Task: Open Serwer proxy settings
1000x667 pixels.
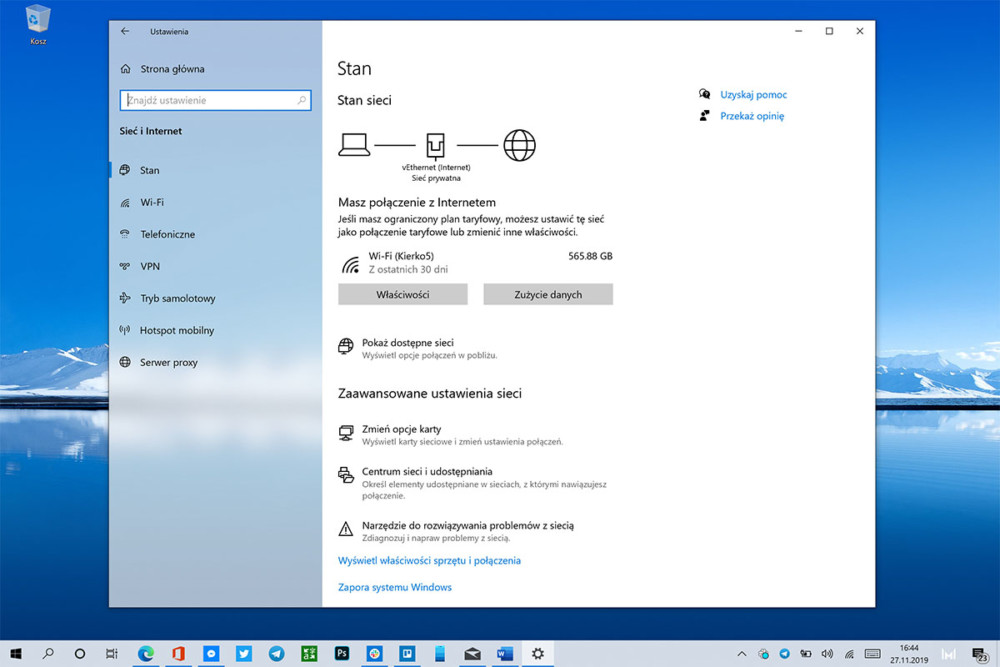Action: 215,362
